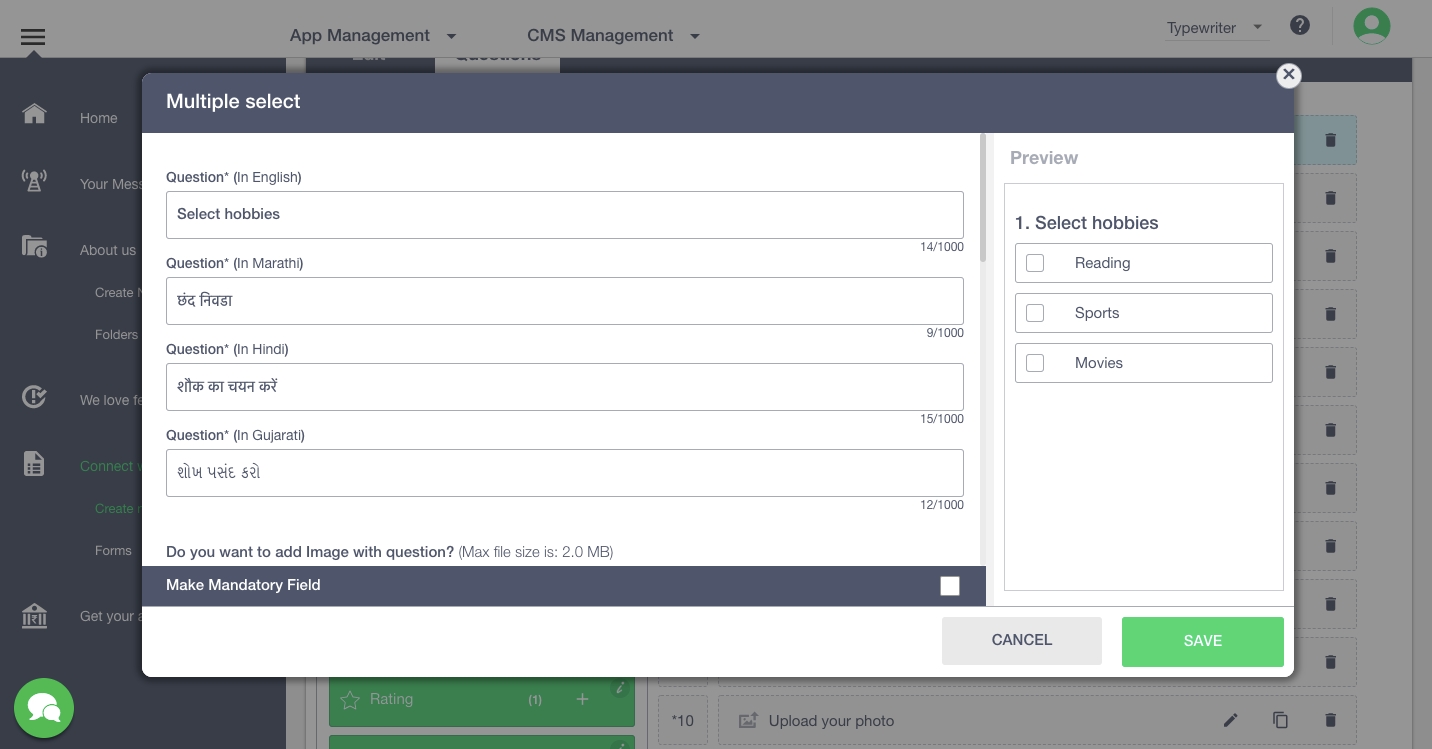
Task: Toggle the Make Mandatory Field checkbox
Action: (x=950, y=586)
